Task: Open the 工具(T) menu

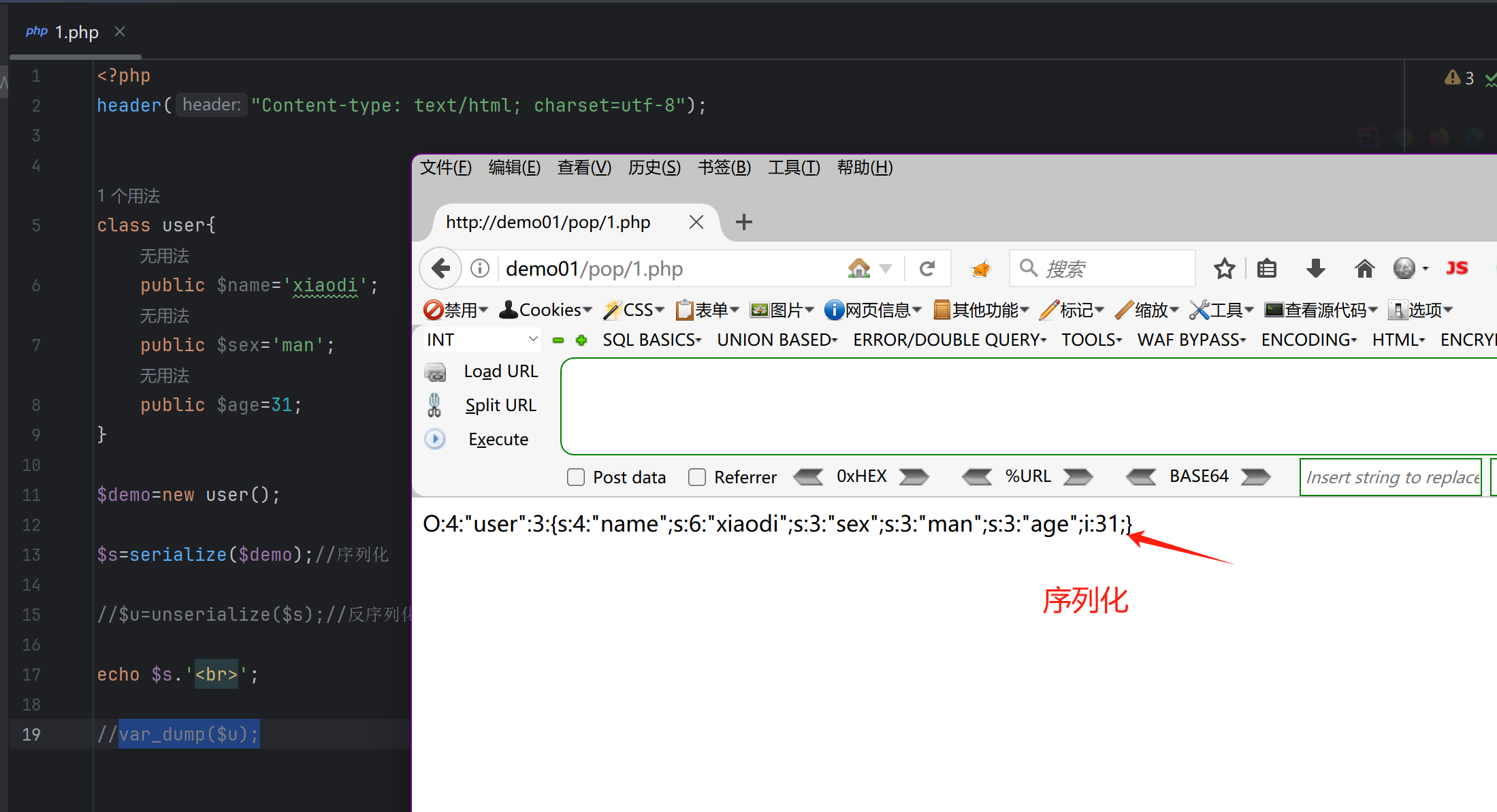Action: click(794, 167)
